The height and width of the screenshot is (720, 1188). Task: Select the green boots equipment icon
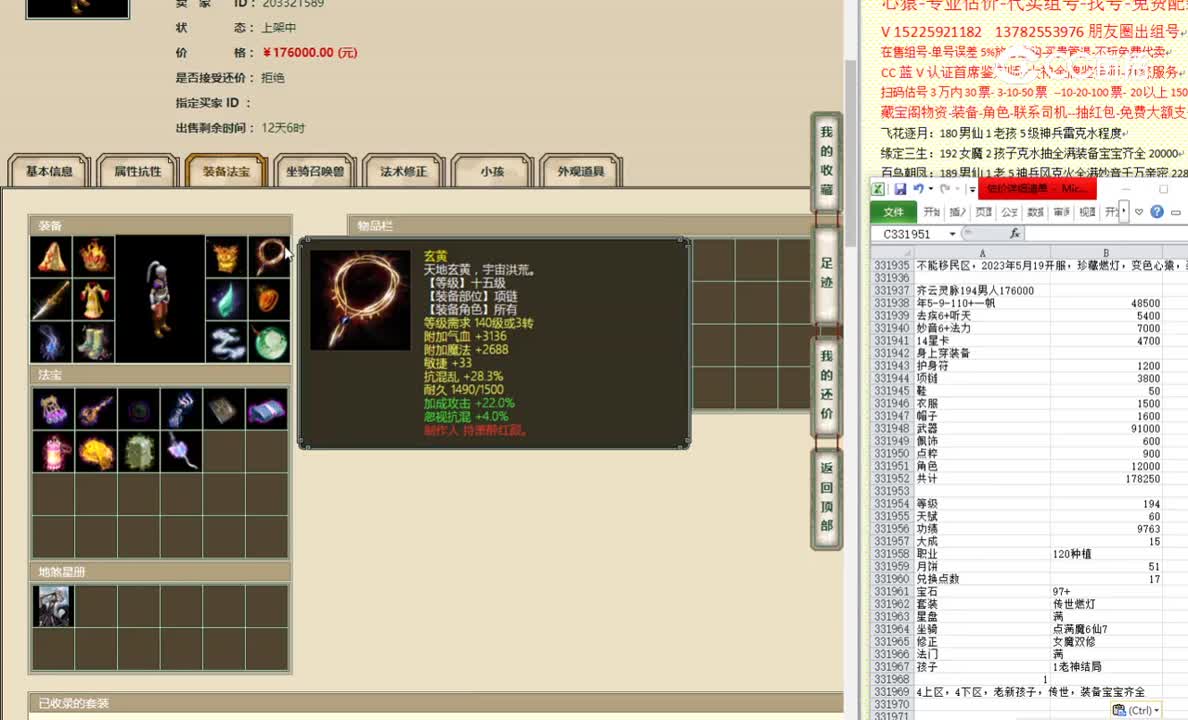coord(94,343)
